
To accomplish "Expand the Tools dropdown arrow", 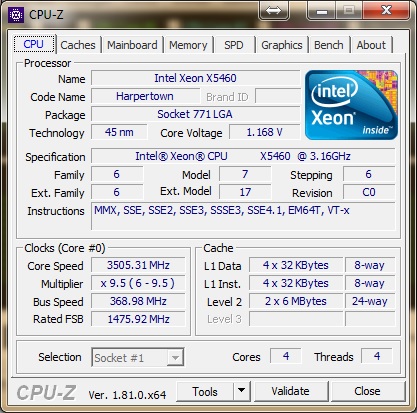I will (242, 390).
